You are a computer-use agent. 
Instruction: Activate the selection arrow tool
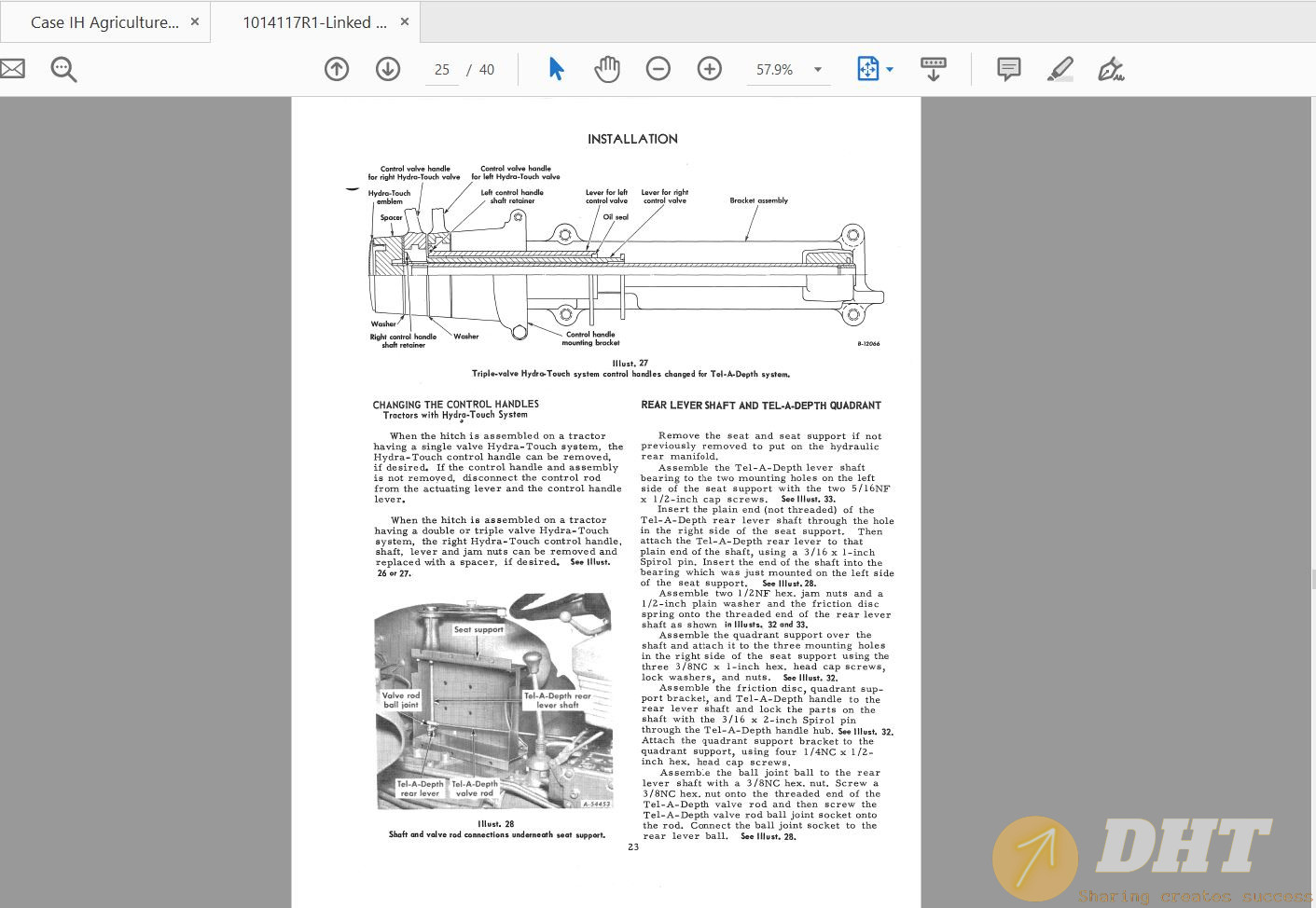pos(556,69)
